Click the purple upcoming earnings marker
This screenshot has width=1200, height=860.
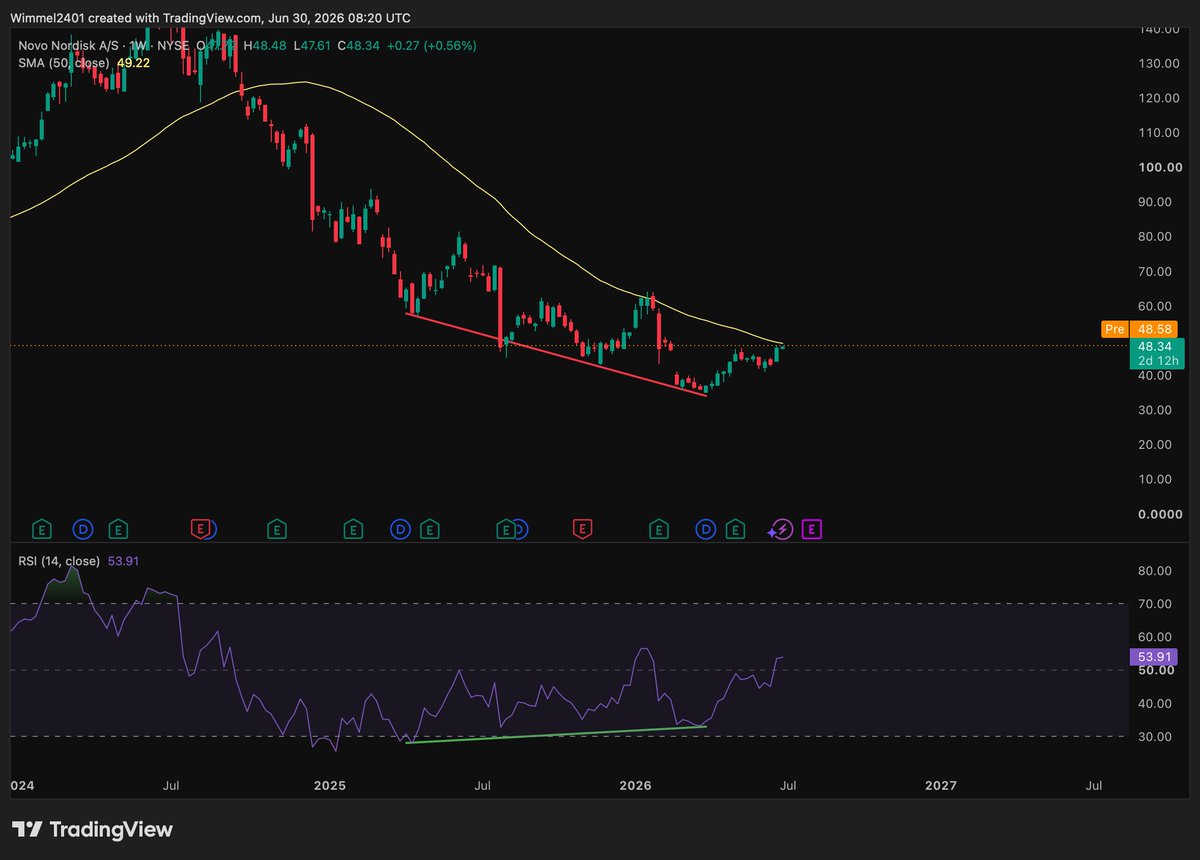(x=812, y=528)
